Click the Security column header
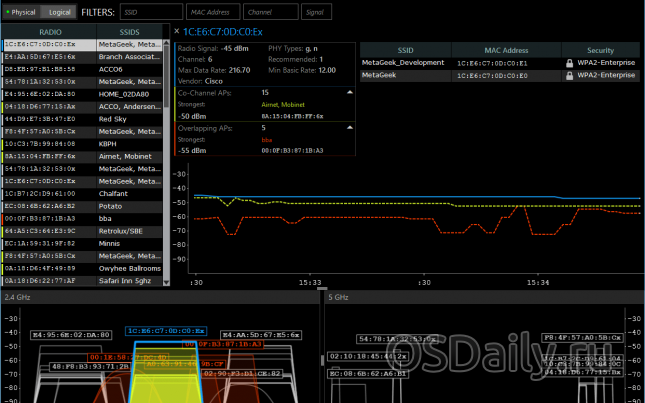This screenshot has width=645, height=403. tap(600, 49)
